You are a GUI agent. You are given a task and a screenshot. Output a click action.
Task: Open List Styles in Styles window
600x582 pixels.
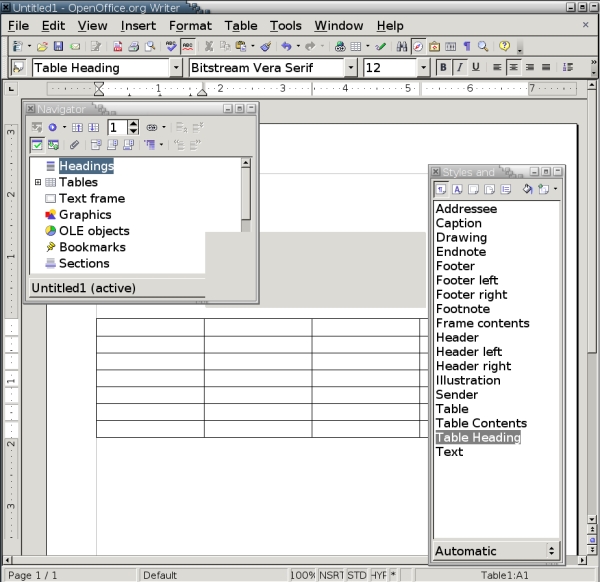[506, 189]
